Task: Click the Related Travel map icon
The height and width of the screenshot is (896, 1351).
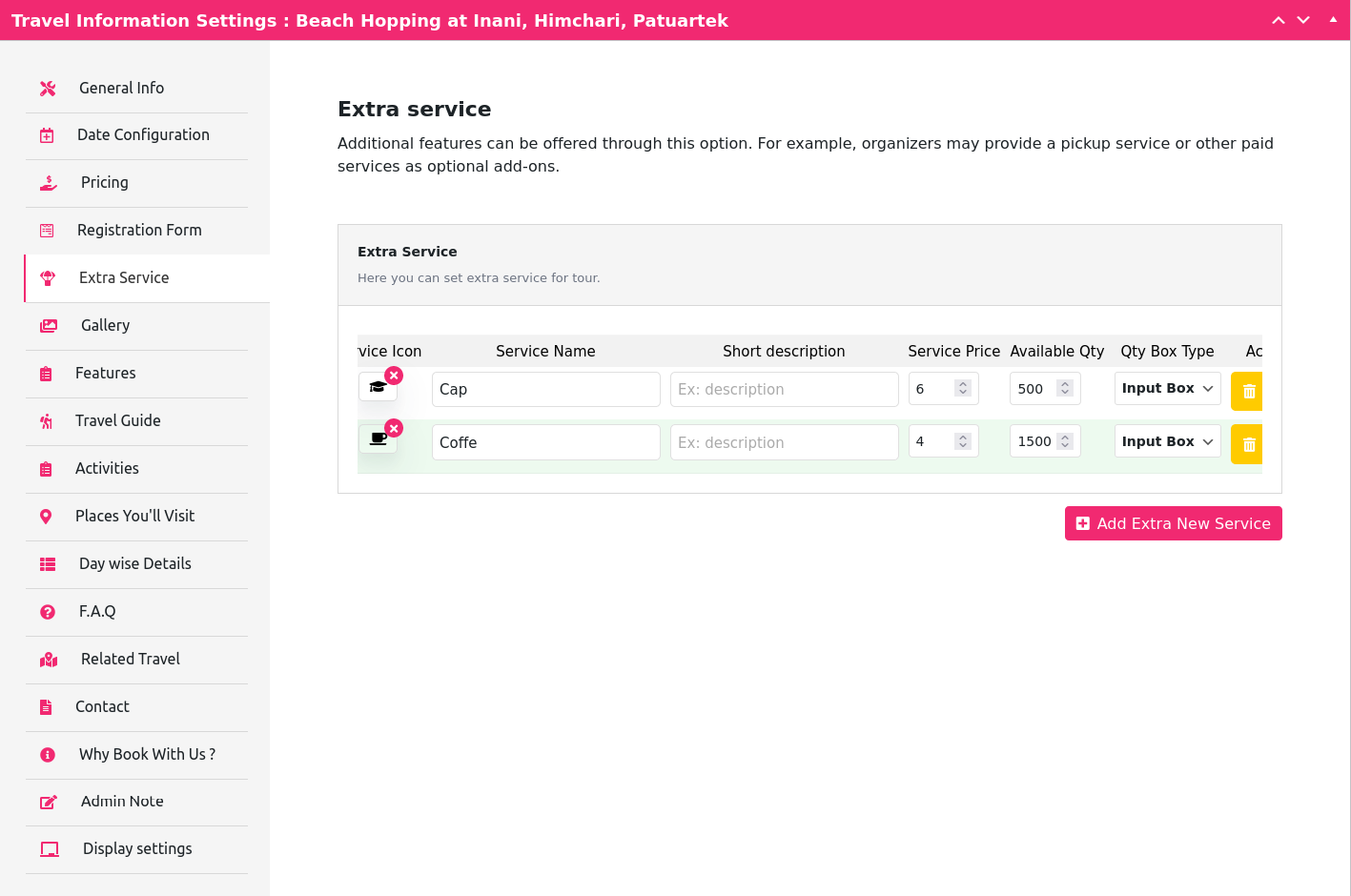Action: [49, 660]
